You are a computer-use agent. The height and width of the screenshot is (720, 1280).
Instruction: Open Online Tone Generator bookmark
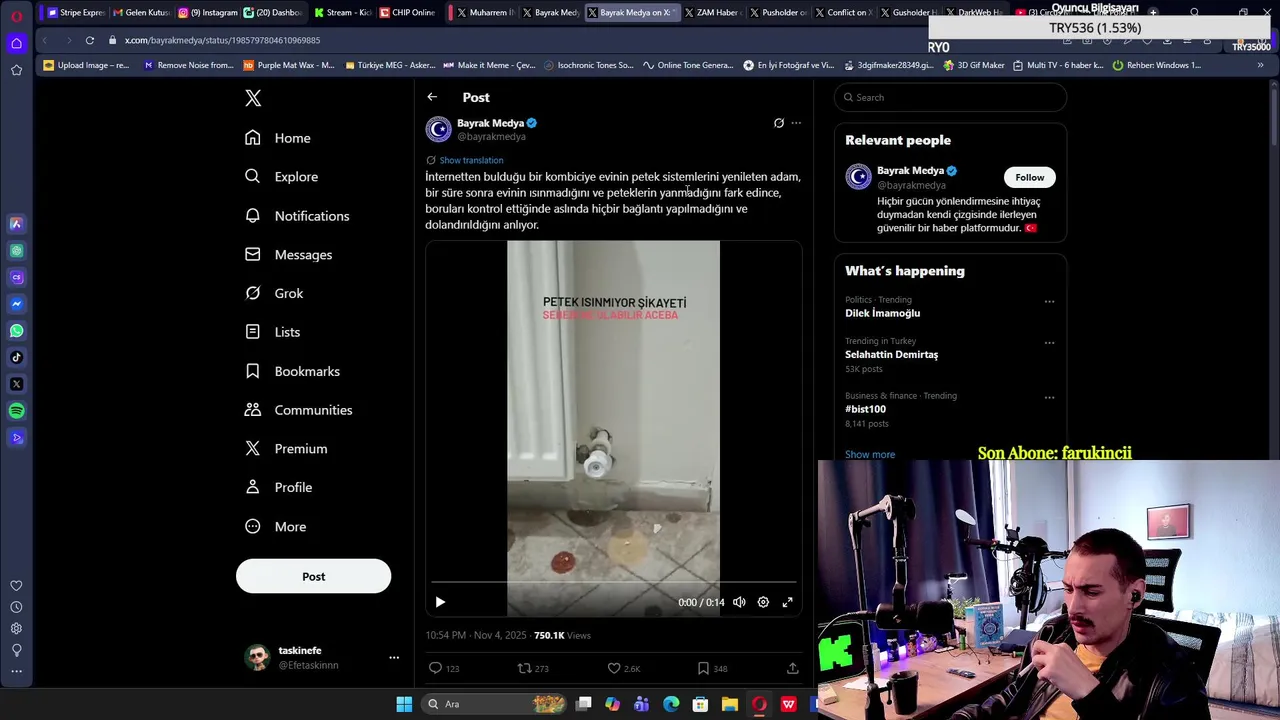click(688, 65)
